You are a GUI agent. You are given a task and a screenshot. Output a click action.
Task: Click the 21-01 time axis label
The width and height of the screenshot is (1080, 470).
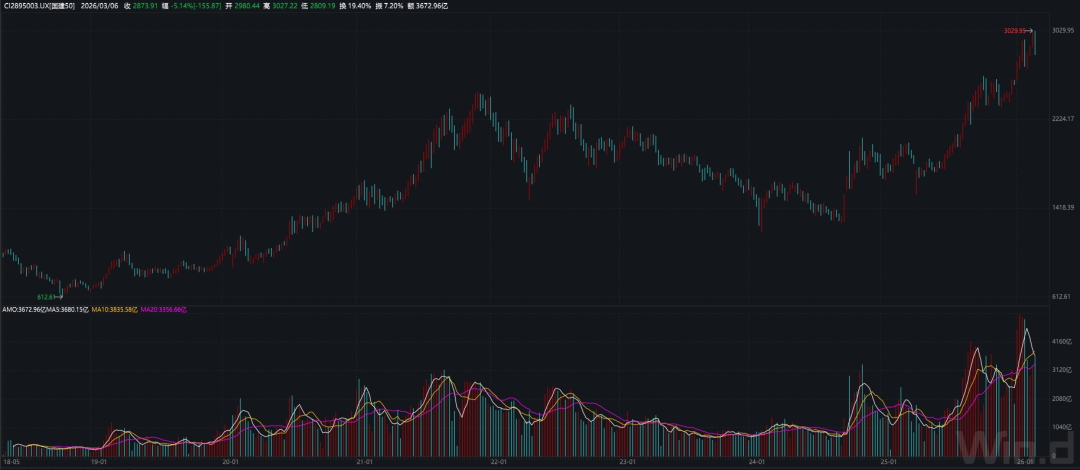(364, 462)
